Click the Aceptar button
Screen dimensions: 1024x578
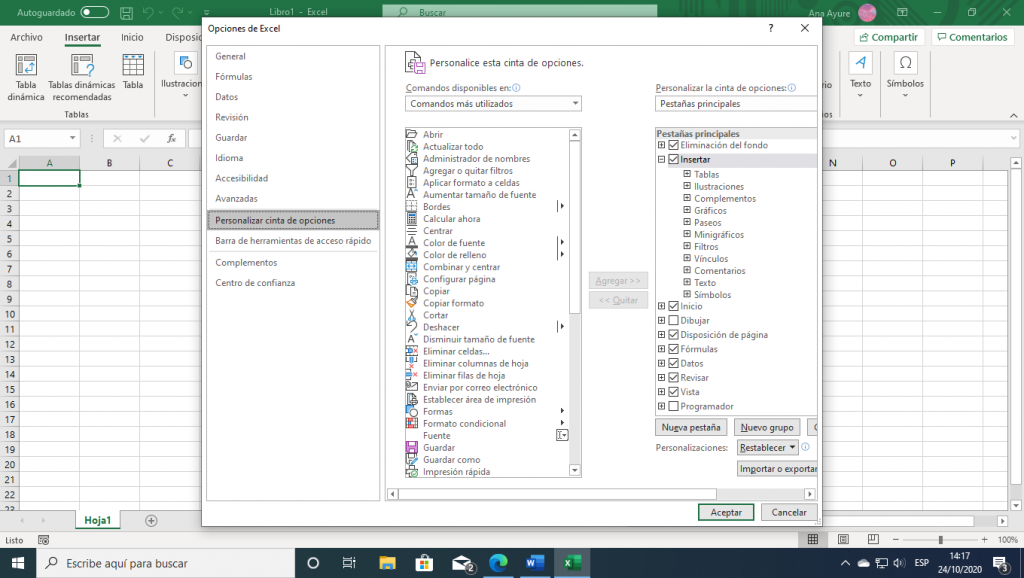(x=726, y=513)
